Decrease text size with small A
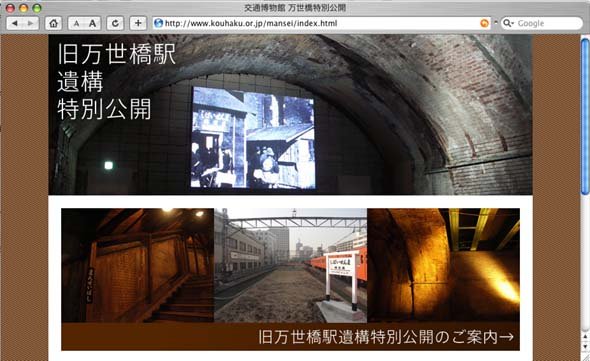Image resolution: width=590 pixels, height=361 pixels. click(x=76, y=23)
